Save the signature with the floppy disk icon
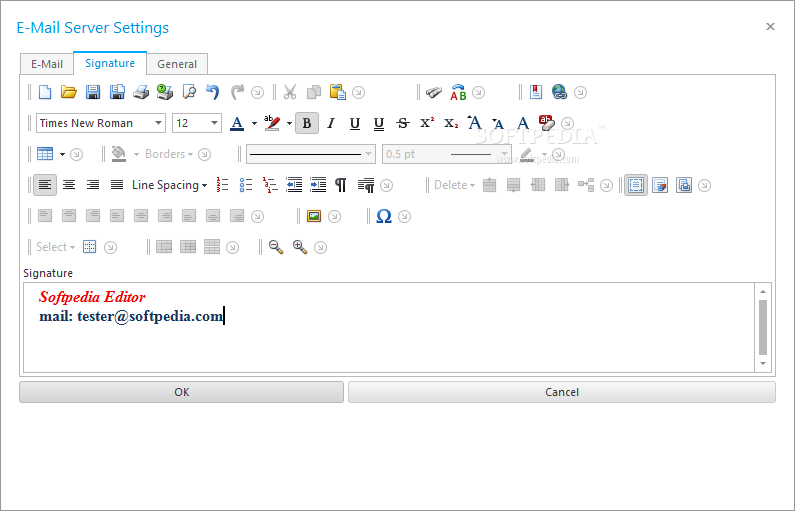795x511 pixels. point(93,92)
